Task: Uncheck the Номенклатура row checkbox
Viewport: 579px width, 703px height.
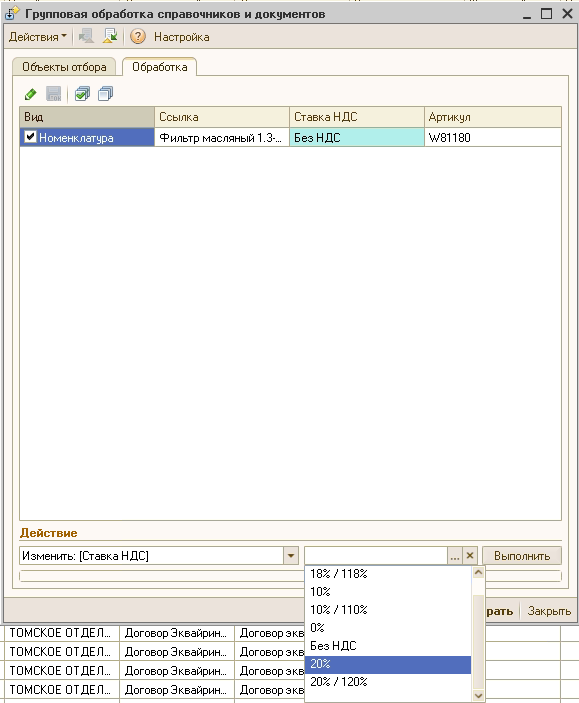Action: [30, 136]
